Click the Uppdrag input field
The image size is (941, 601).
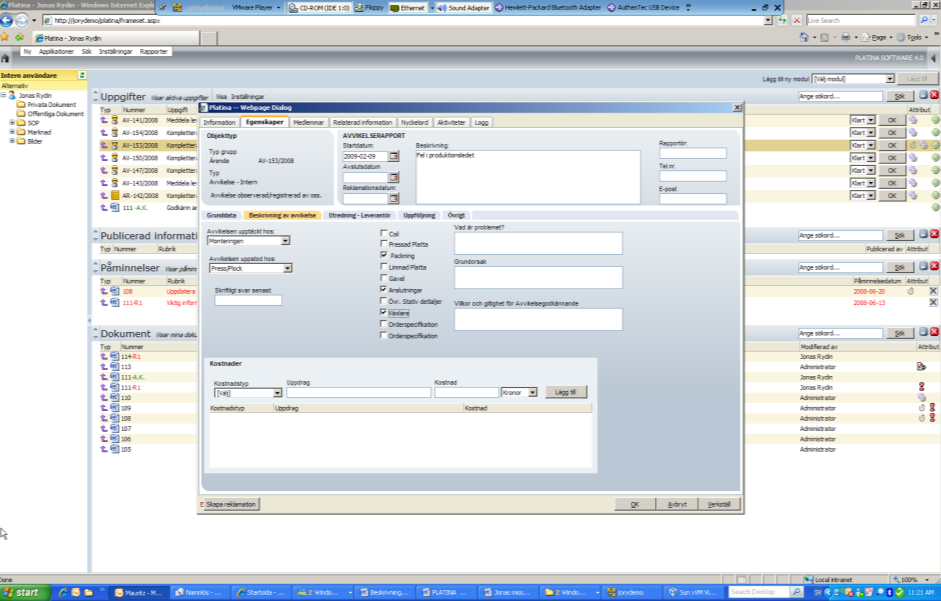coord(358,393)
